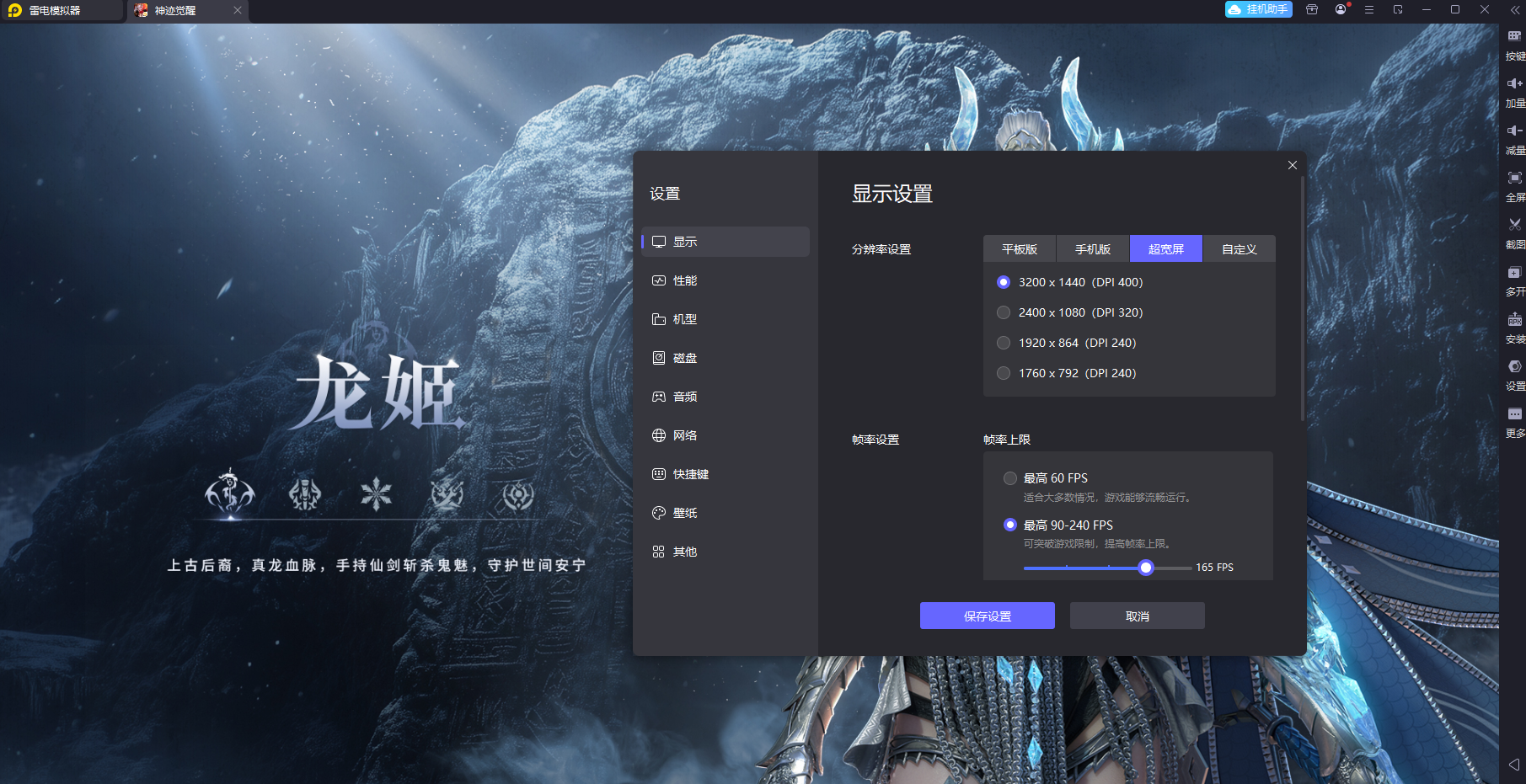
Task: Click the 帧率上限 label
Action: pos(1007,440)
